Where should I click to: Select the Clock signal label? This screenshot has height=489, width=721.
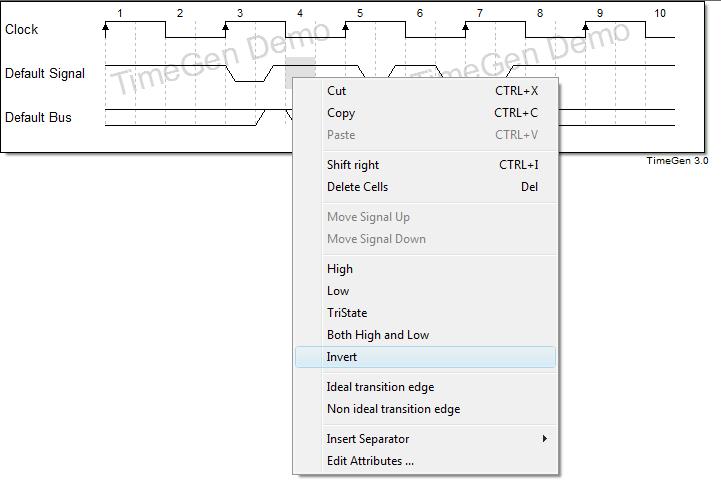[x=22, y=30]
